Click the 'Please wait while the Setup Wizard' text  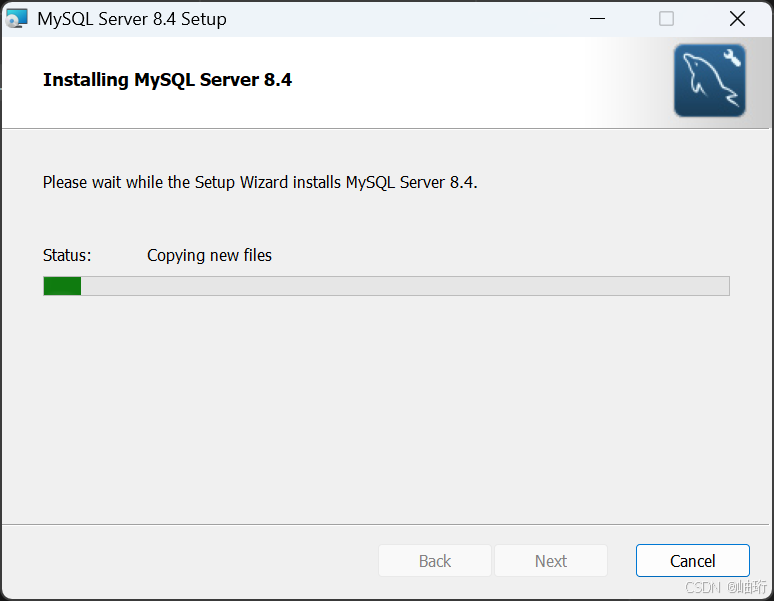tap(260, 183)
